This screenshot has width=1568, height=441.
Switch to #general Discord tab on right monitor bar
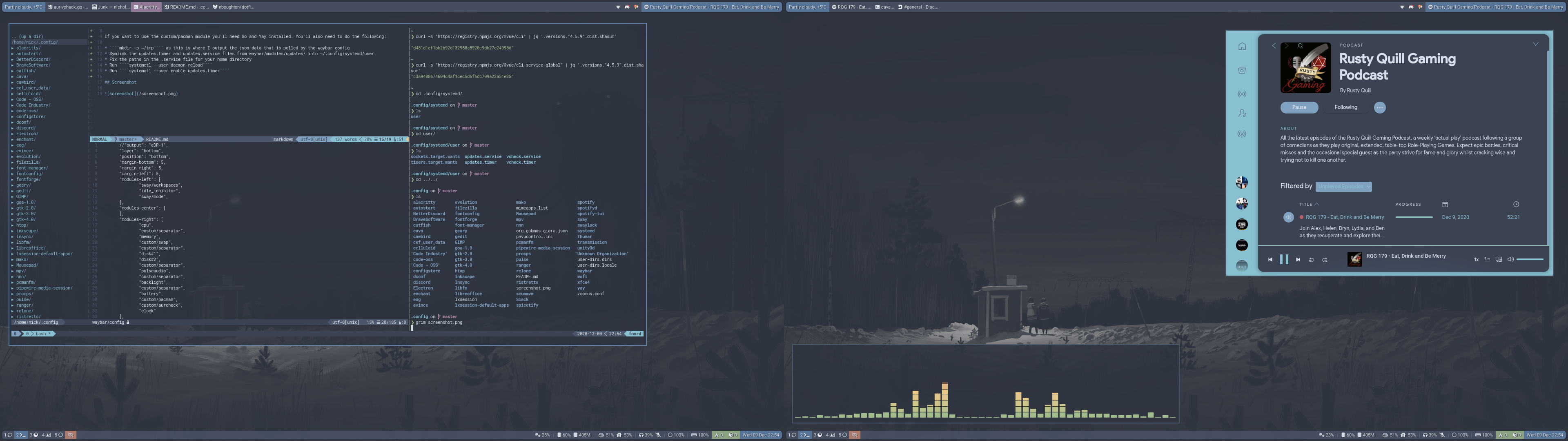(918, 7)
